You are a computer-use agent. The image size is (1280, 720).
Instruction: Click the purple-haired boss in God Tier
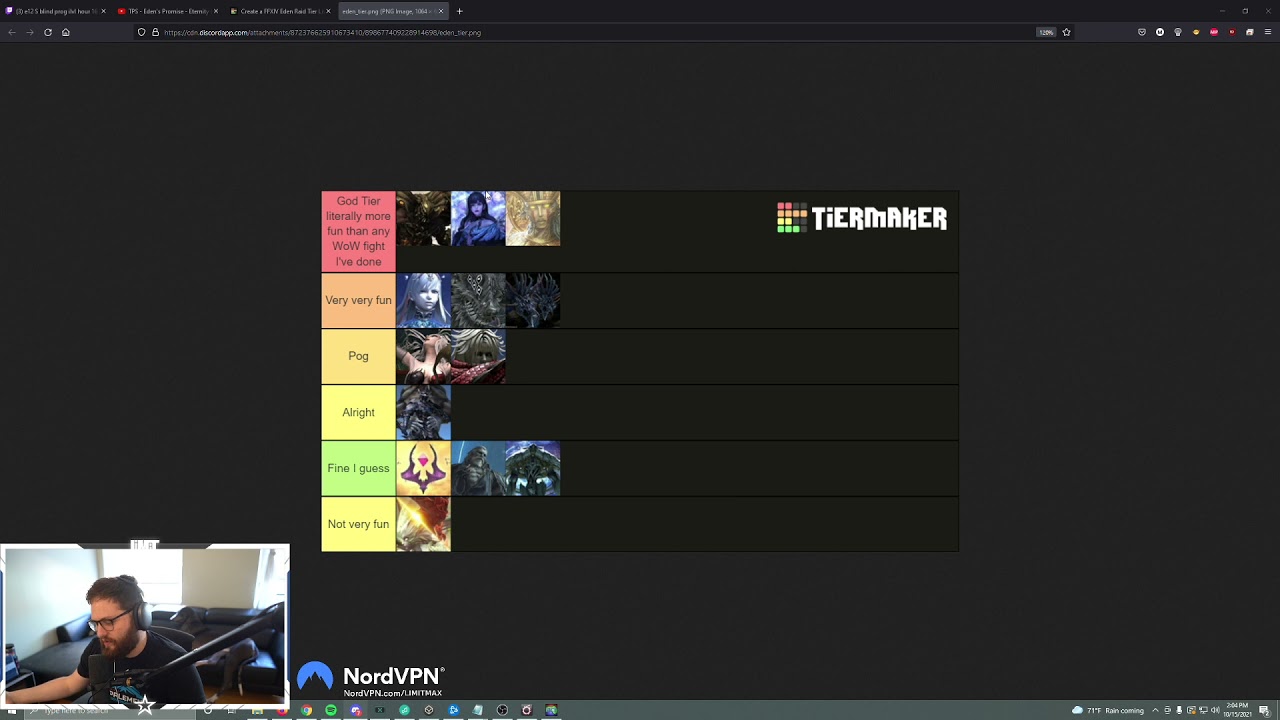point(478,218)
